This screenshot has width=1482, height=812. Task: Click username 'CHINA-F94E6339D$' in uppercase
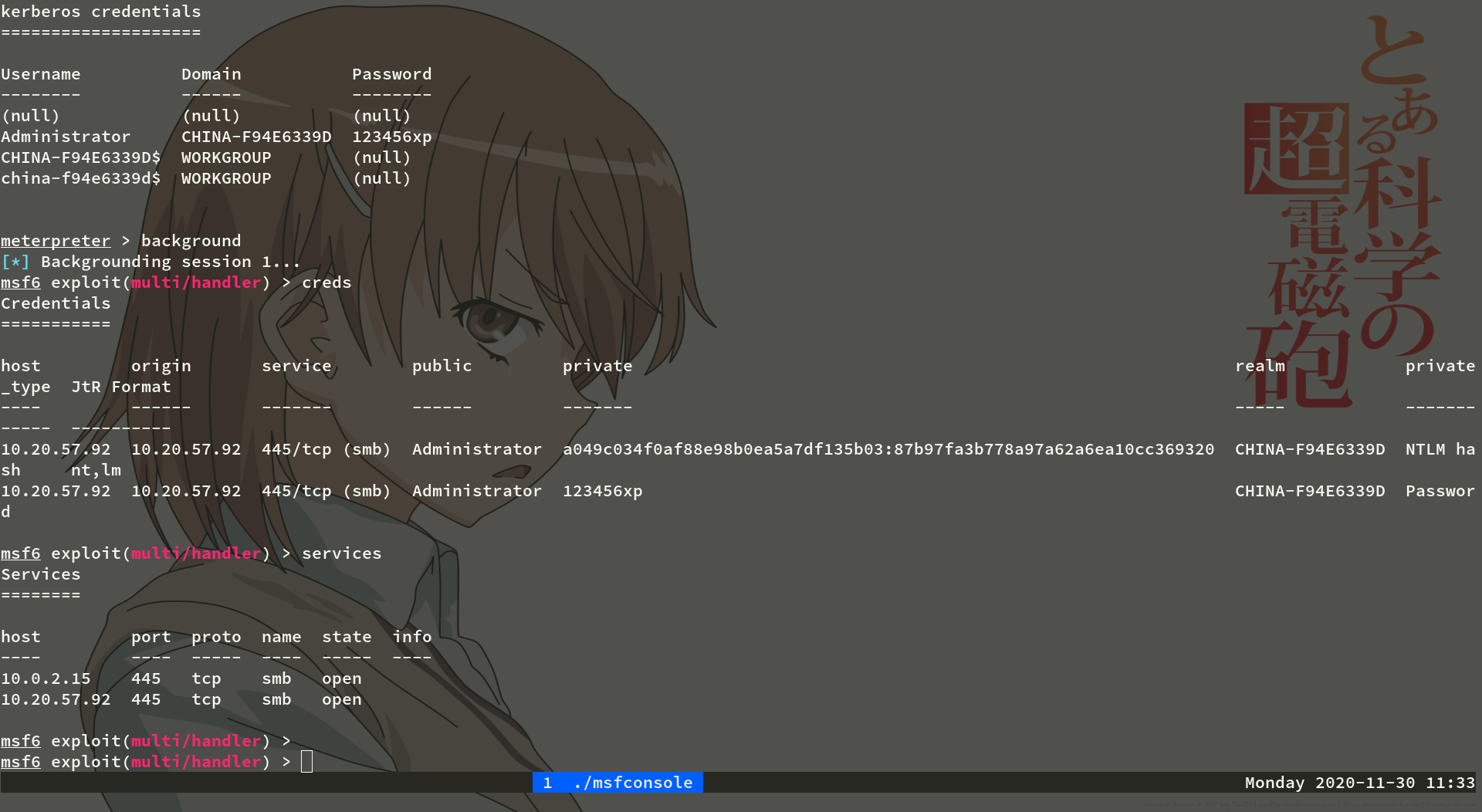tap(81, 157)
